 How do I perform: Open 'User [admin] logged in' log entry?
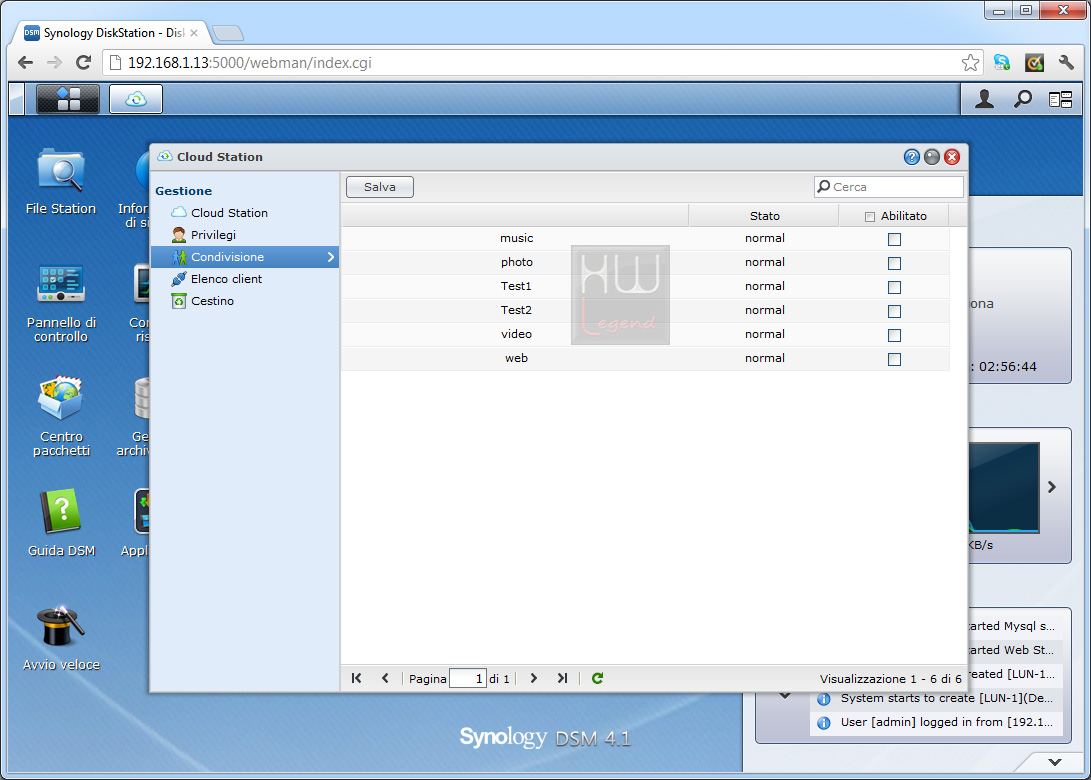point(937,722)
